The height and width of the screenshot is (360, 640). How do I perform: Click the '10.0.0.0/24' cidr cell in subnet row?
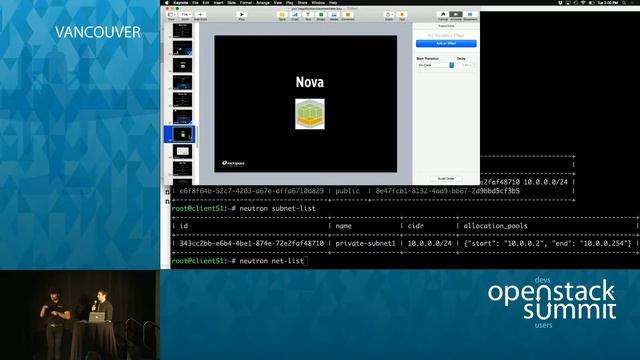click(x=429, y=243)
